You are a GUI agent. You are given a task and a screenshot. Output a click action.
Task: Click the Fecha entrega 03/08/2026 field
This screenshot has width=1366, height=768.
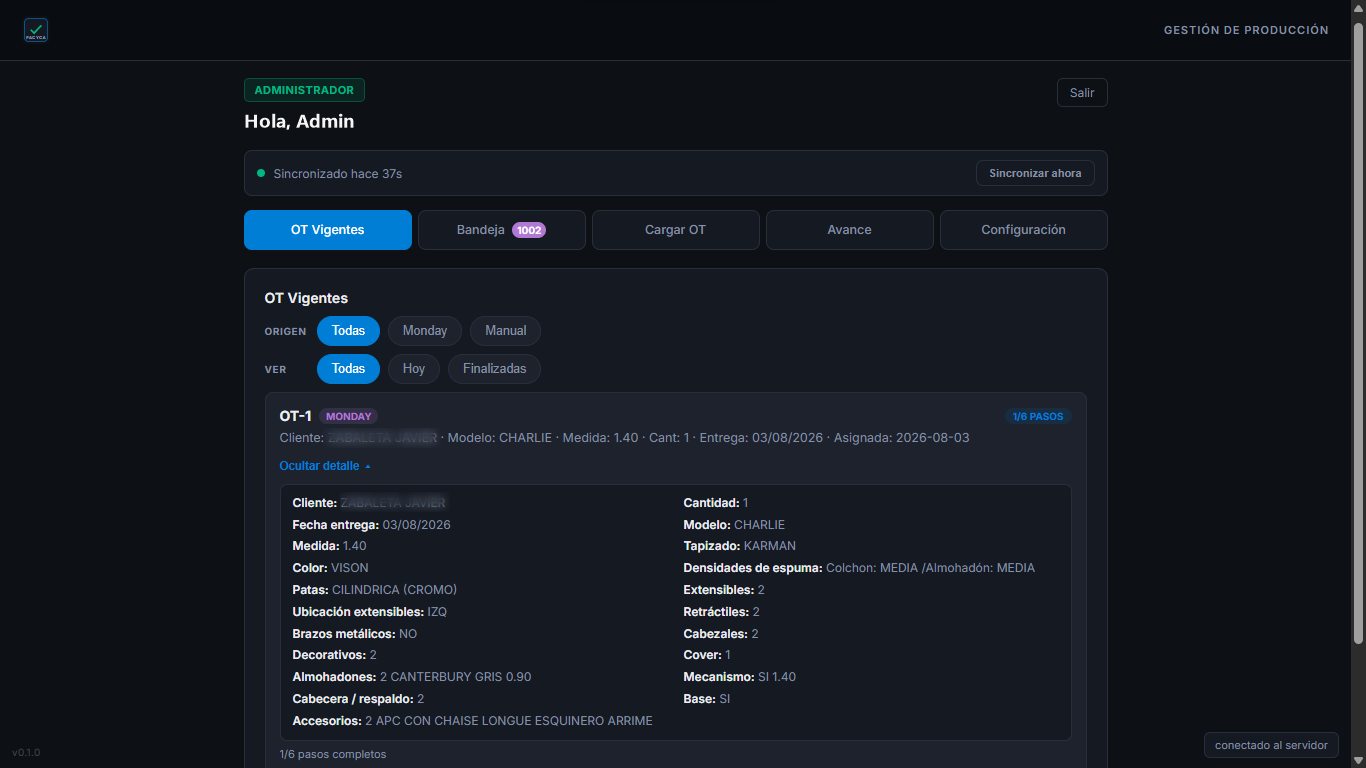(x=371, y=524)
